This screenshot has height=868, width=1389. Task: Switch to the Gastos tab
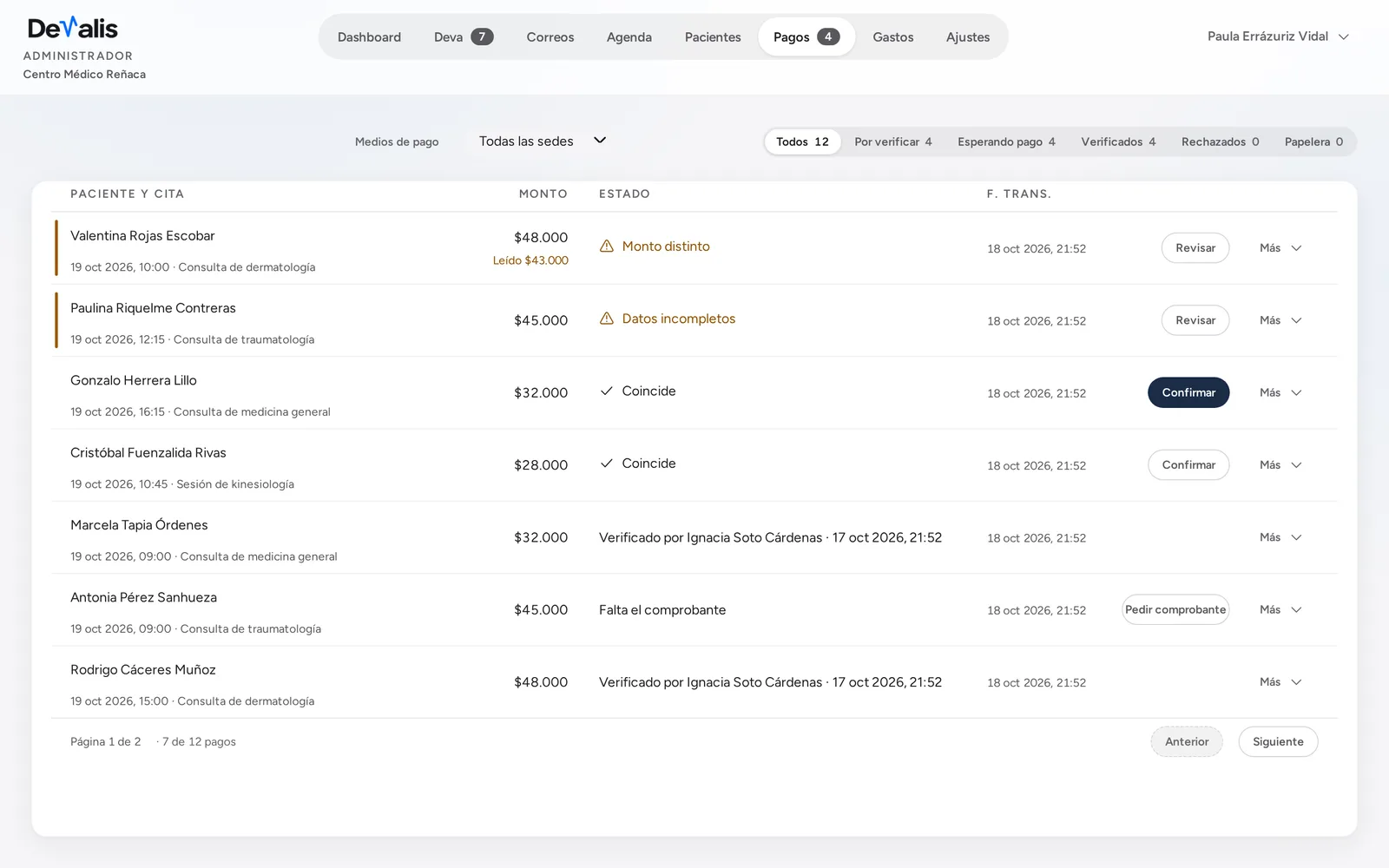pyautogui.click(x=893, y=37)
